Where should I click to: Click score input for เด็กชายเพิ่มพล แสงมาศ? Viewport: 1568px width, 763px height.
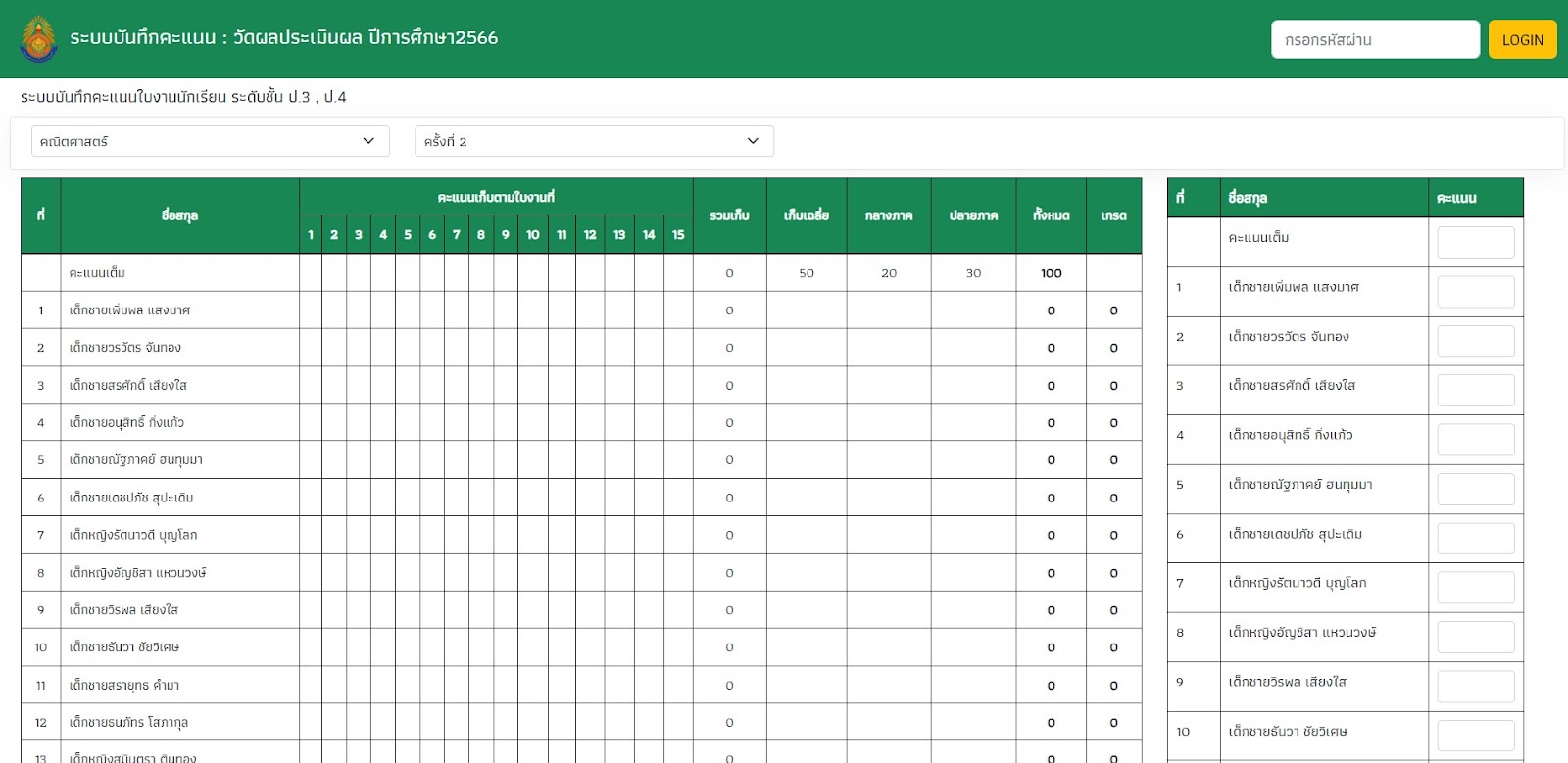[x=1475, y=291]
